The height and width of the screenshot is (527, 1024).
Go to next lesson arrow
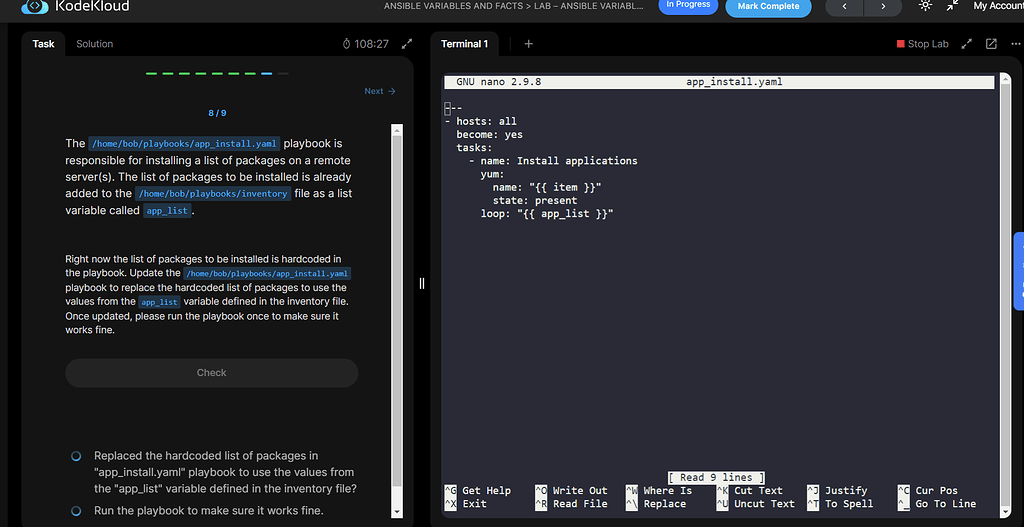click(883, 7)
